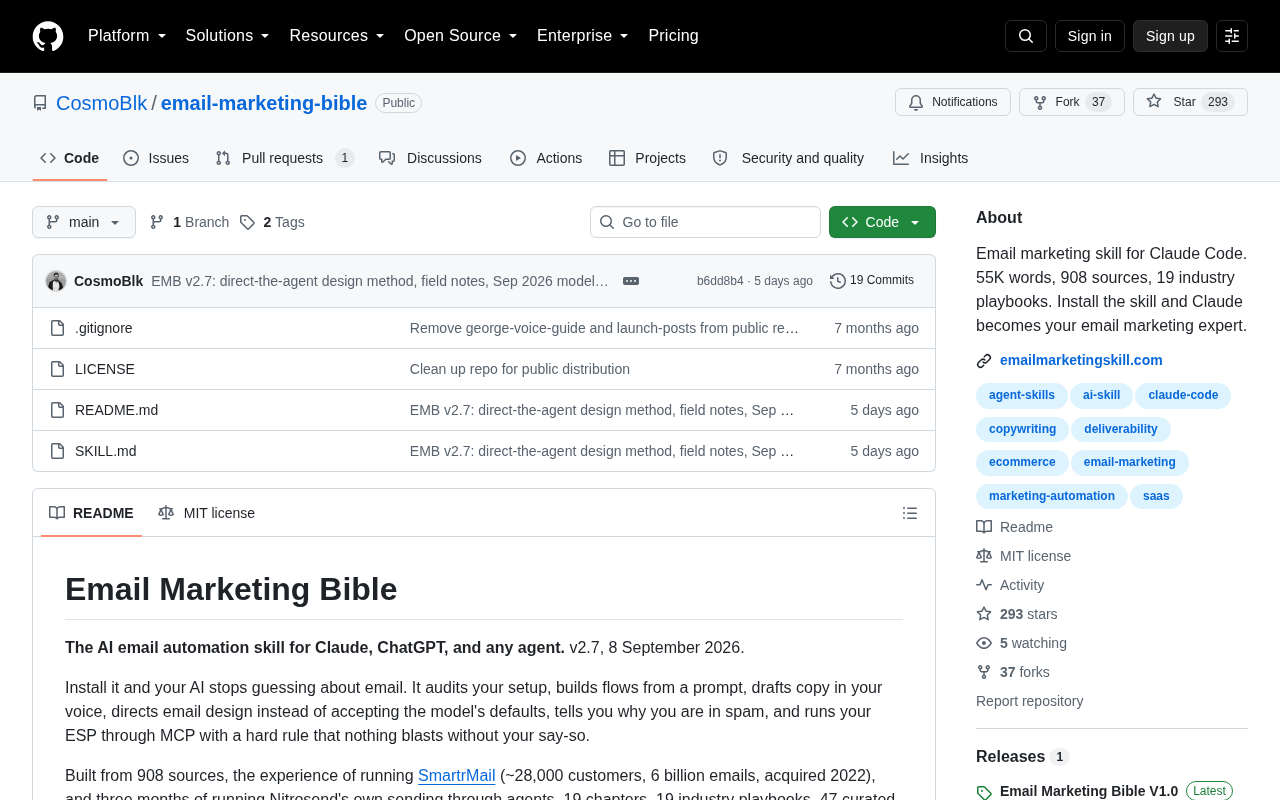1280x800 pixels.
Task: Open the search magnifier button
Action: tap(1026, 36)
